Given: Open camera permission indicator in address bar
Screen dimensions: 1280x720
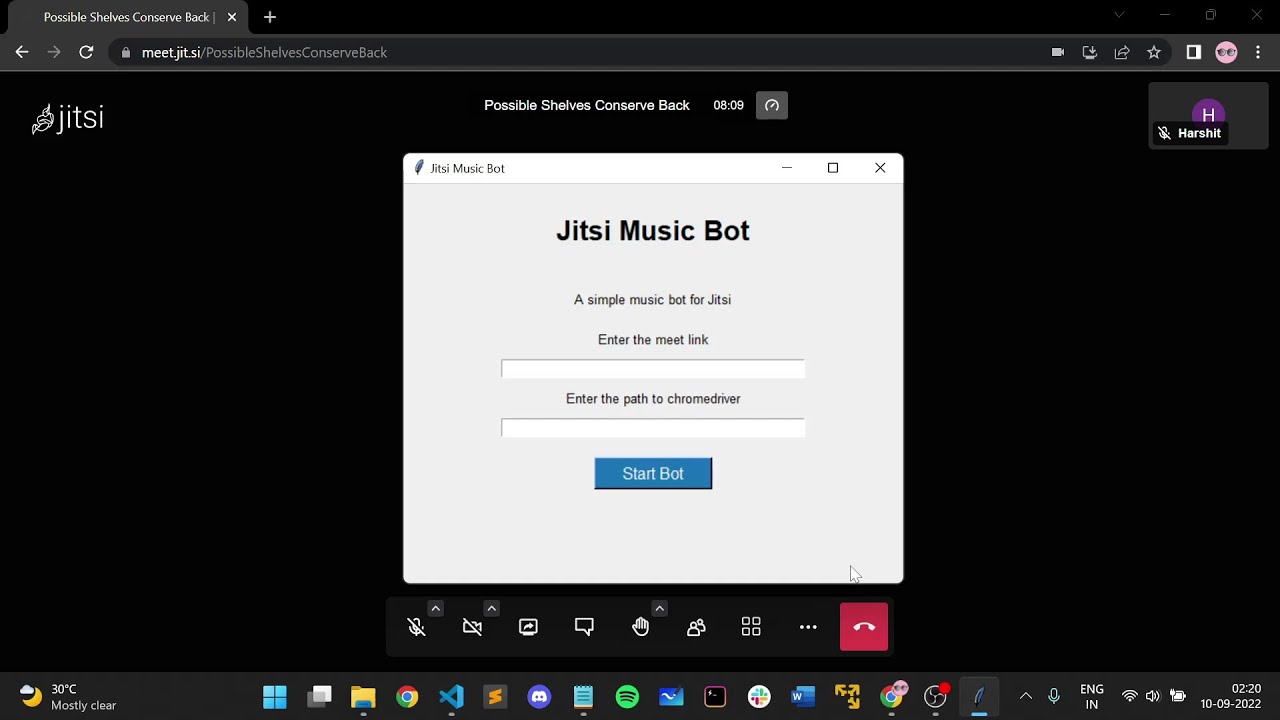Looking at the screenshot, I should (x=1058, y=52).
